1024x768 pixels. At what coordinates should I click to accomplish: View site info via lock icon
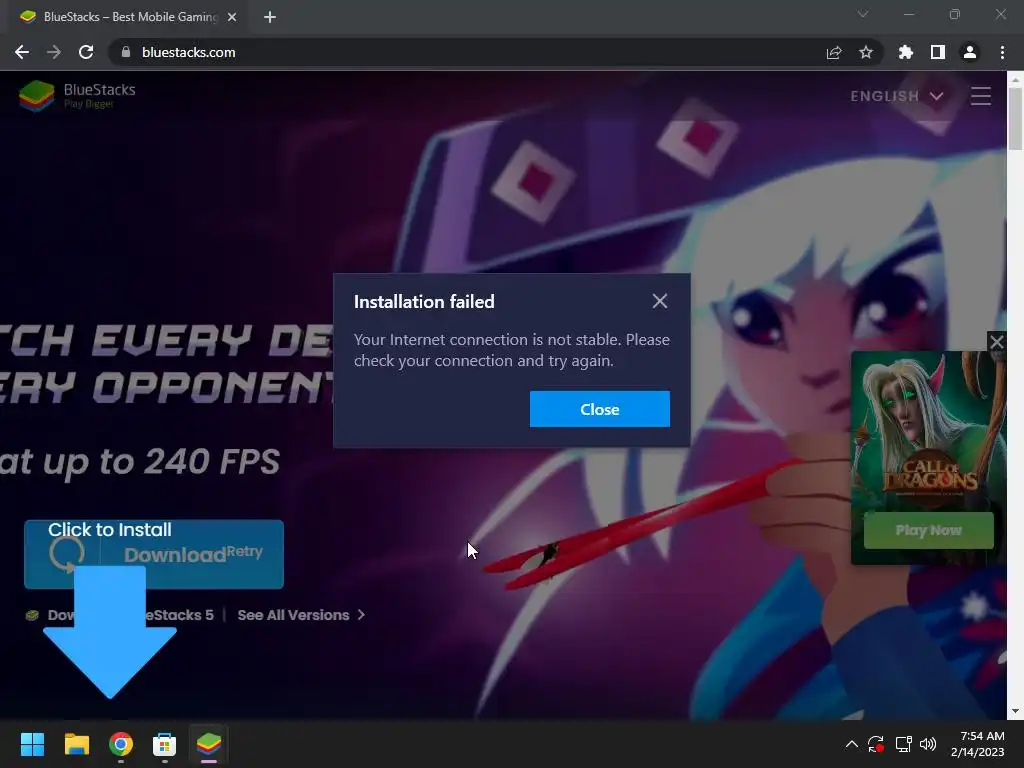[x=126, y=52]
